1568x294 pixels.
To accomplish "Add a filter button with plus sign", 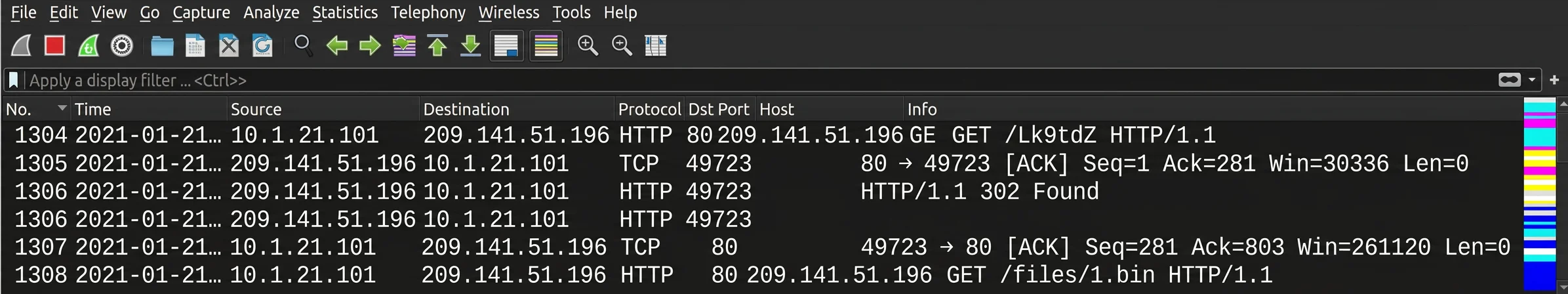I will 1554,80.
